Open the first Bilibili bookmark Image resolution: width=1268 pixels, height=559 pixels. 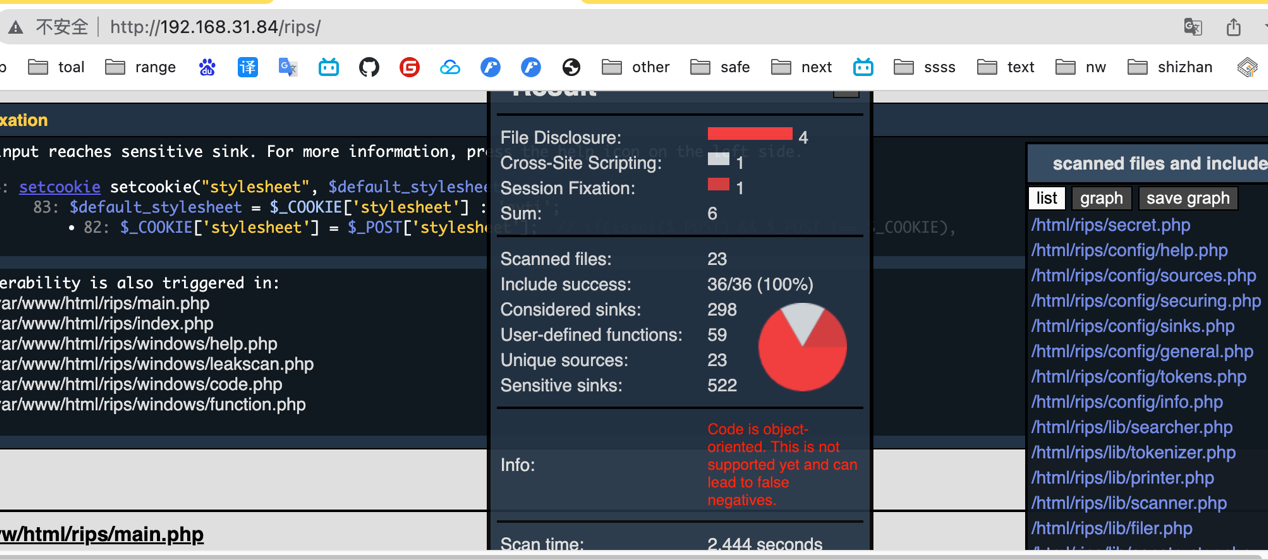328,67
